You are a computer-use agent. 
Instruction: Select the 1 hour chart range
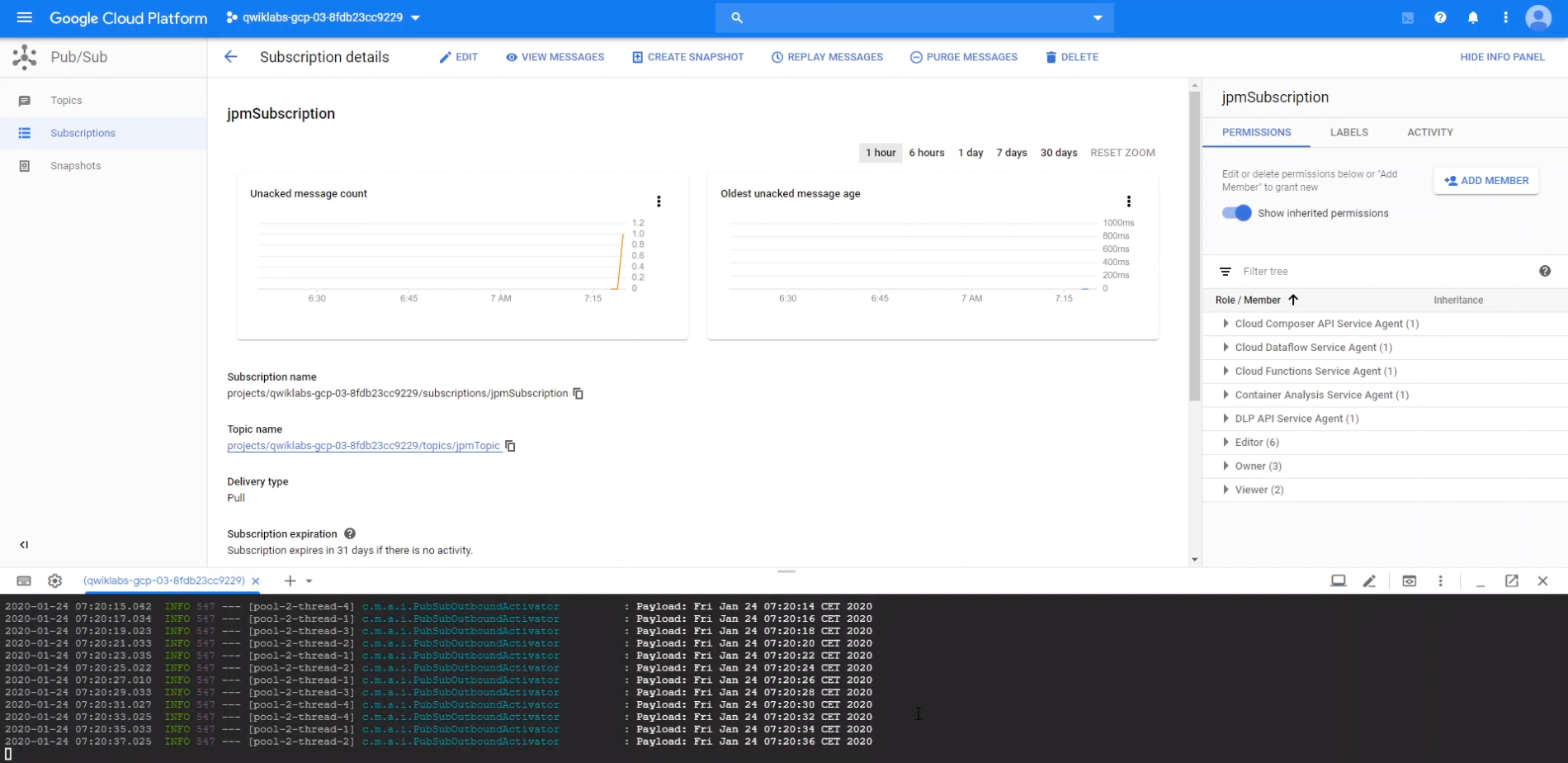881,153
